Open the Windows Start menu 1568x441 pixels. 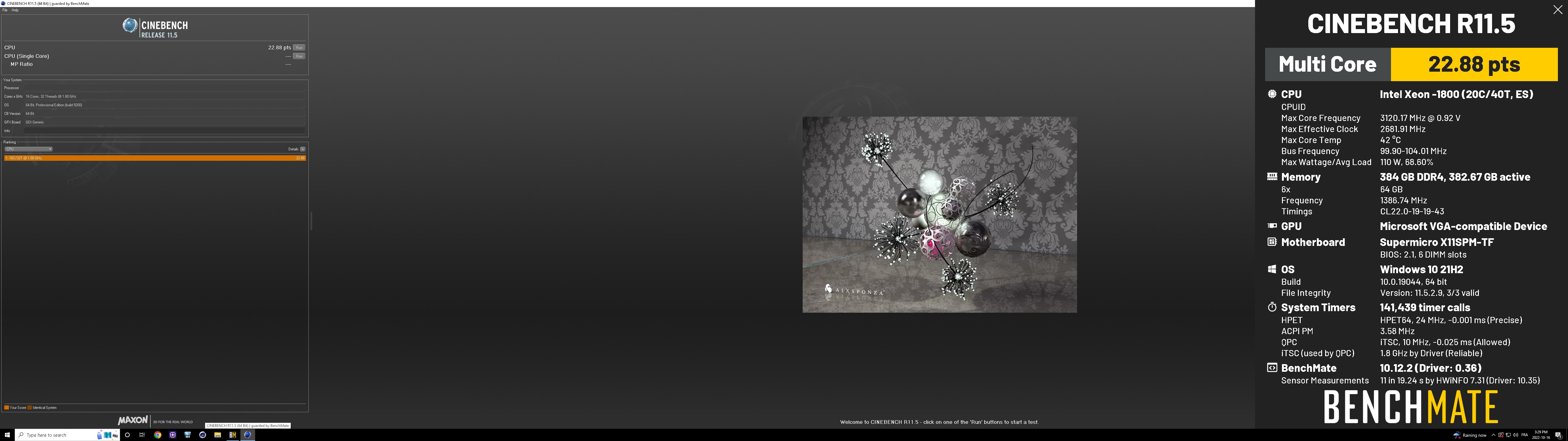coord(7,435)
